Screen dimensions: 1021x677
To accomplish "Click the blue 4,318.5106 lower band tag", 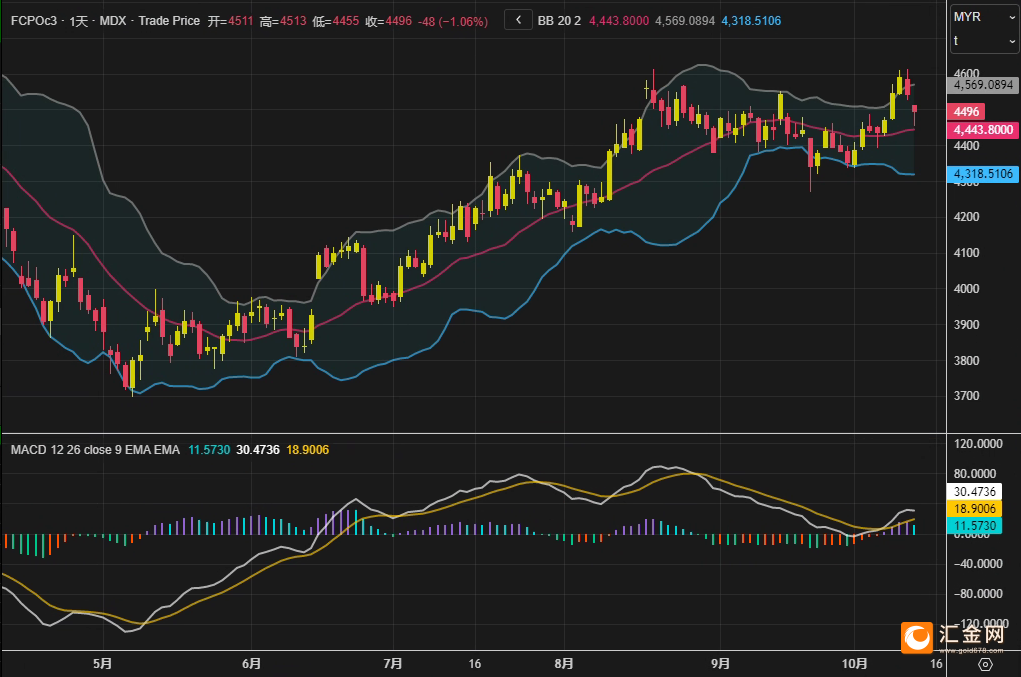I will click(x=983, y=174).
